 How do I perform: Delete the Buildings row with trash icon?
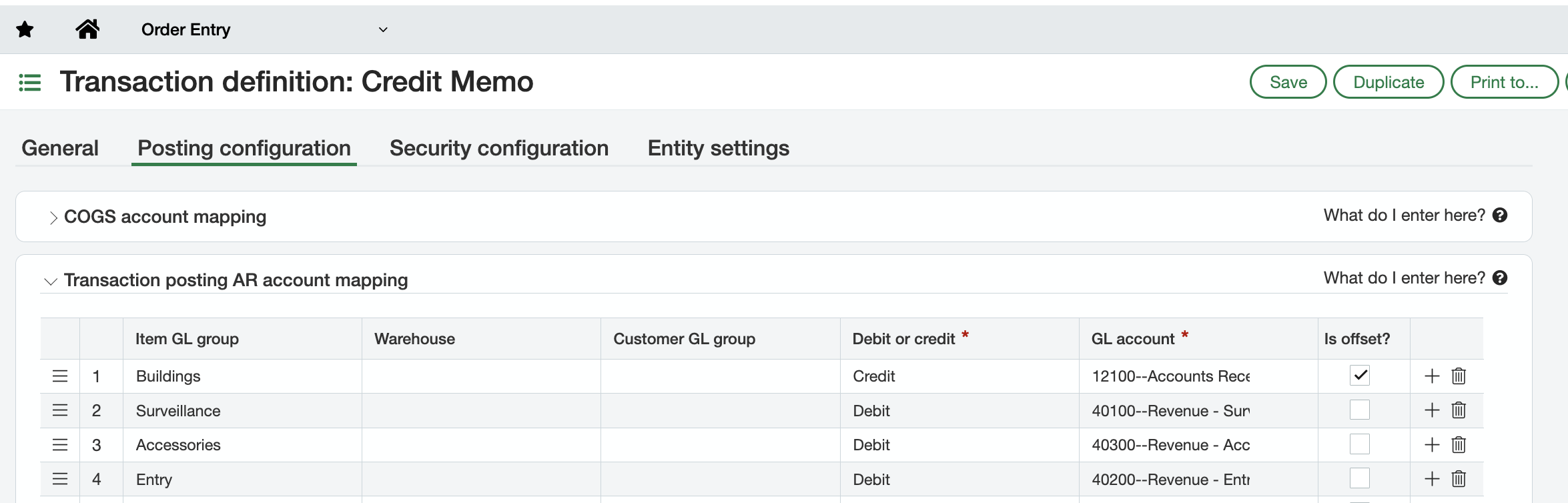pos(1459,376)
